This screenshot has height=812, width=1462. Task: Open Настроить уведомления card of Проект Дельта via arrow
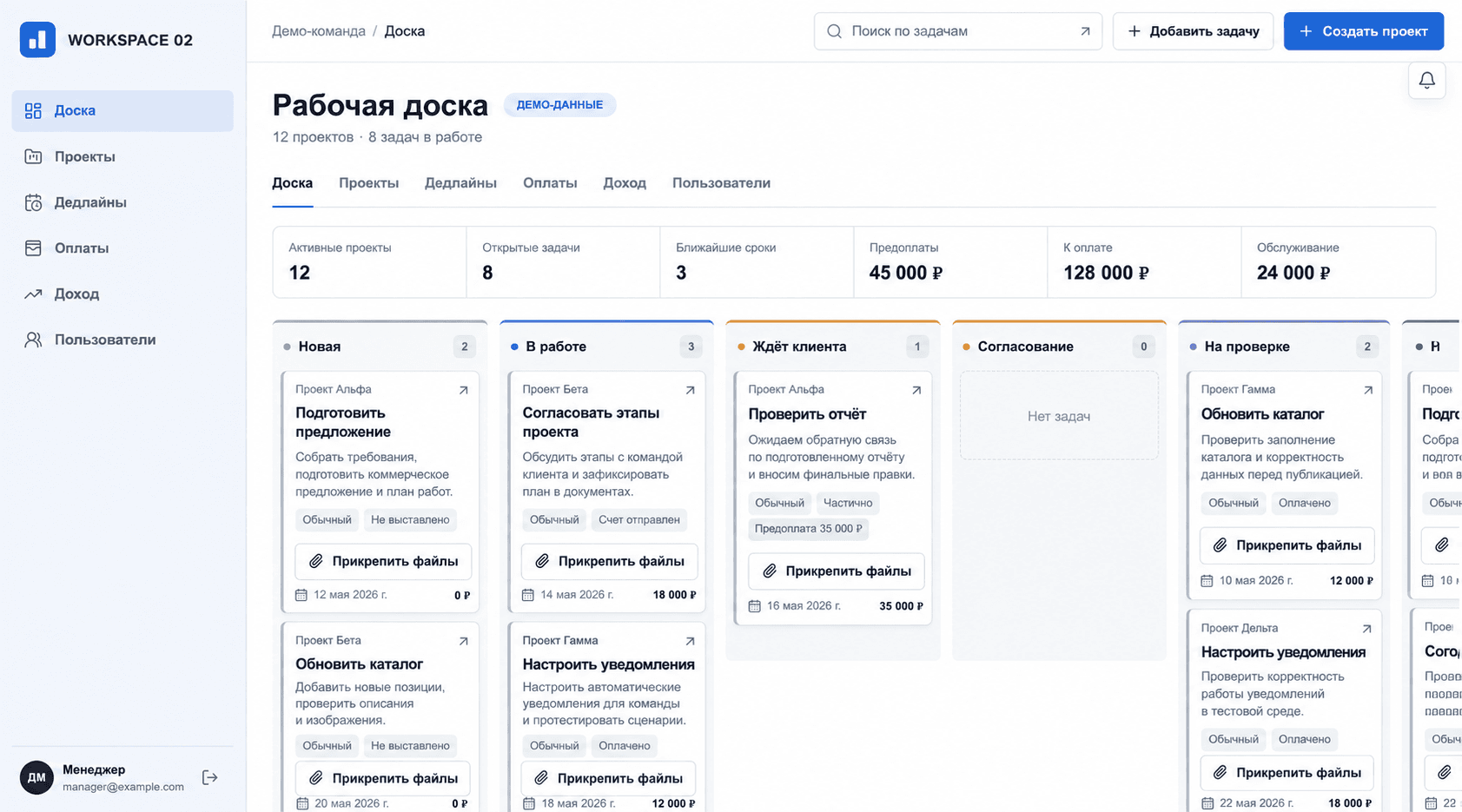(x=1366, y=629)
